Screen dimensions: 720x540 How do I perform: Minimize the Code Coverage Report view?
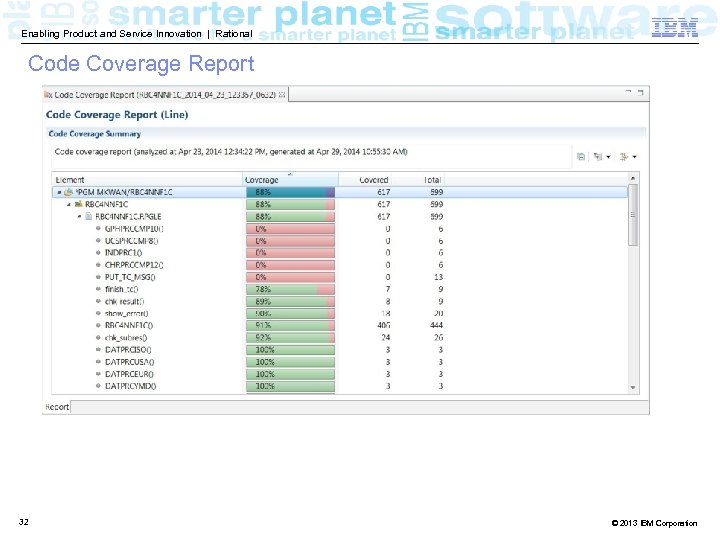628,92
